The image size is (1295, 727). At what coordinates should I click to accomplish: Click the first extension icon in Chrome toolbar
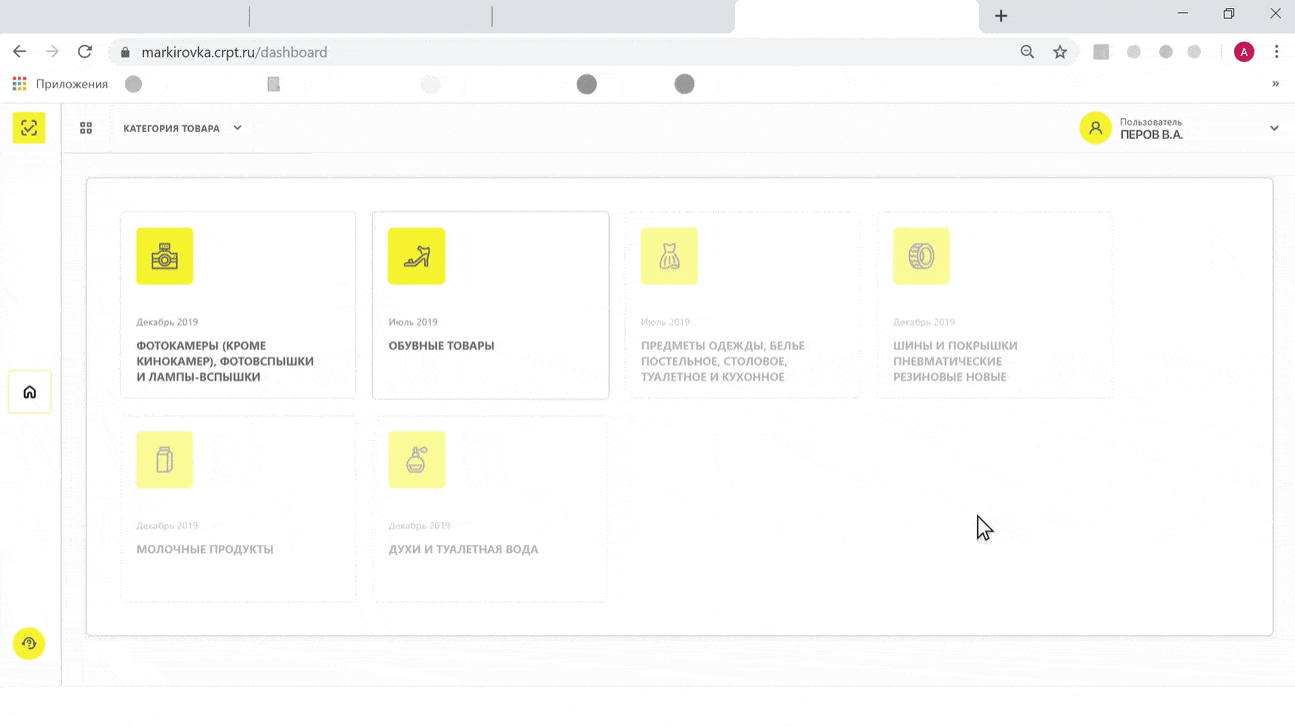(x=1101, y=52)
